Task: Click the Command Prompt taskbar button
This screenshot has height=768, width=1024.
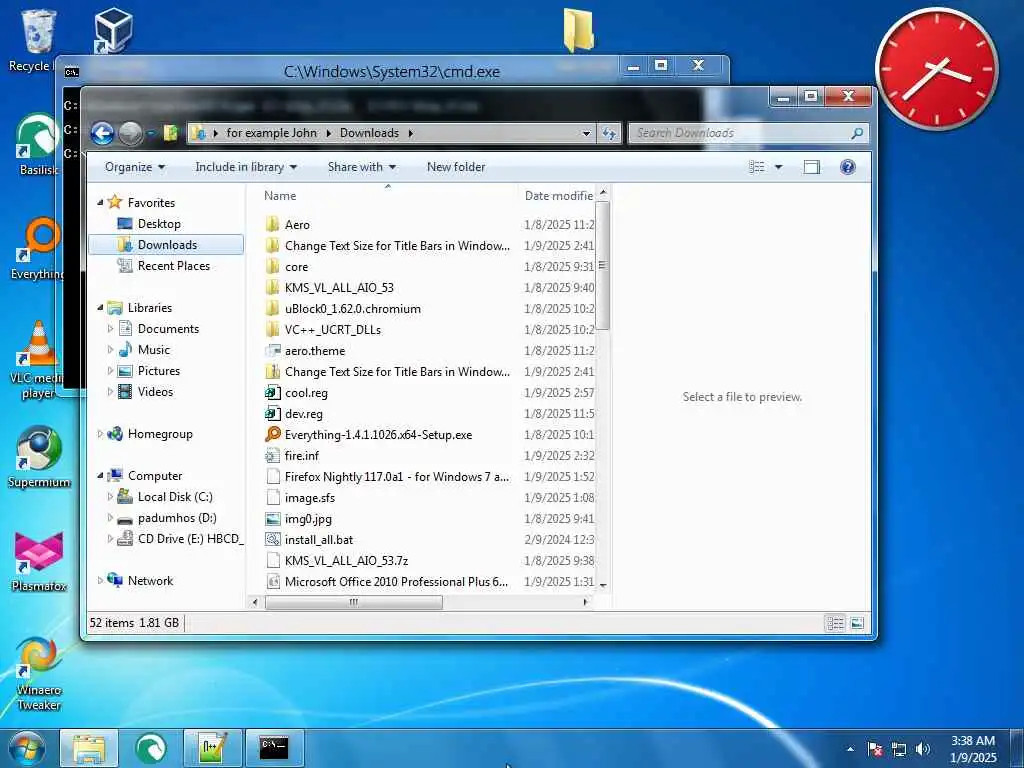Action: click(274, 748)
